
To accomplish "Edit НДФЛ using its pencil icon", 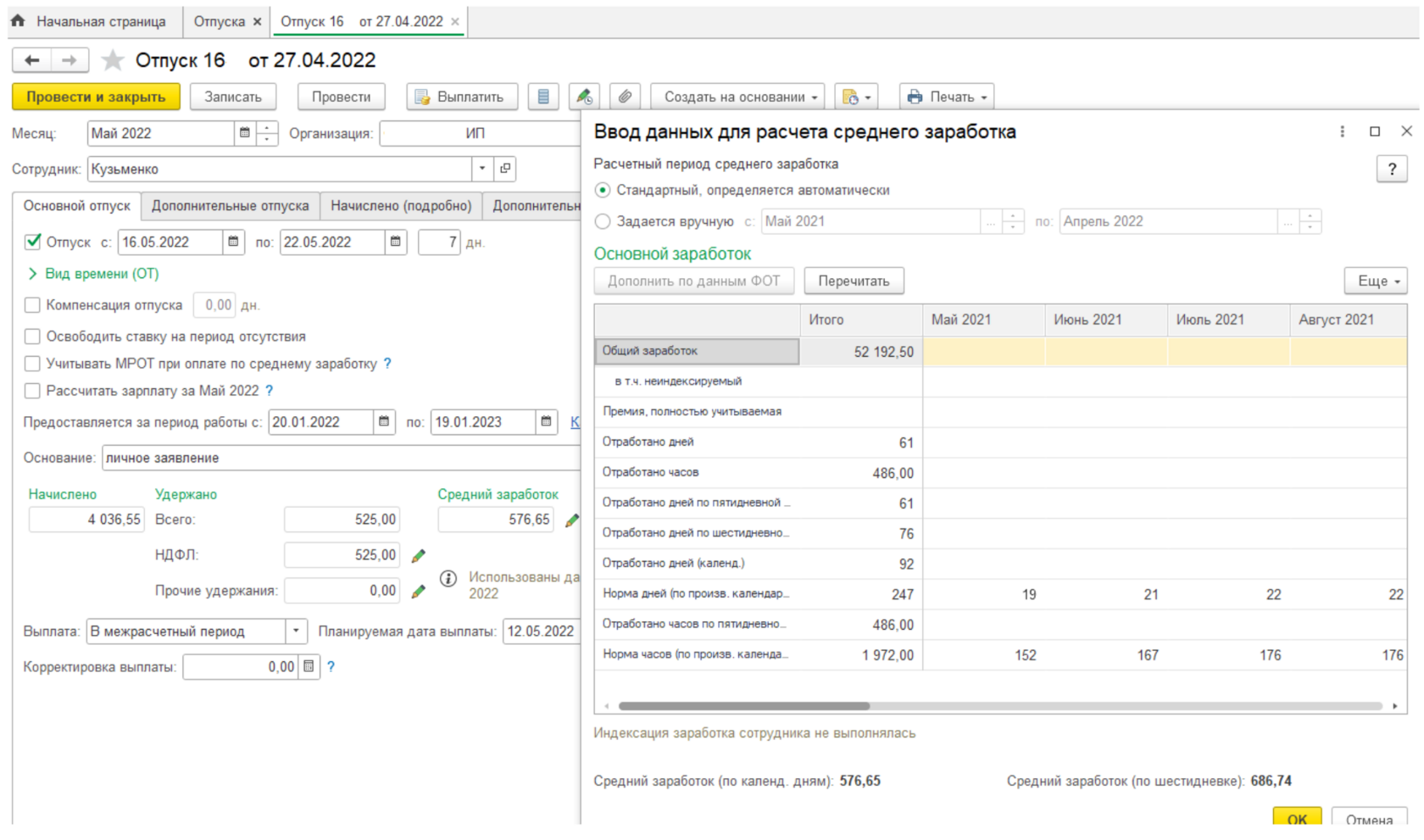I will point(418,555).
